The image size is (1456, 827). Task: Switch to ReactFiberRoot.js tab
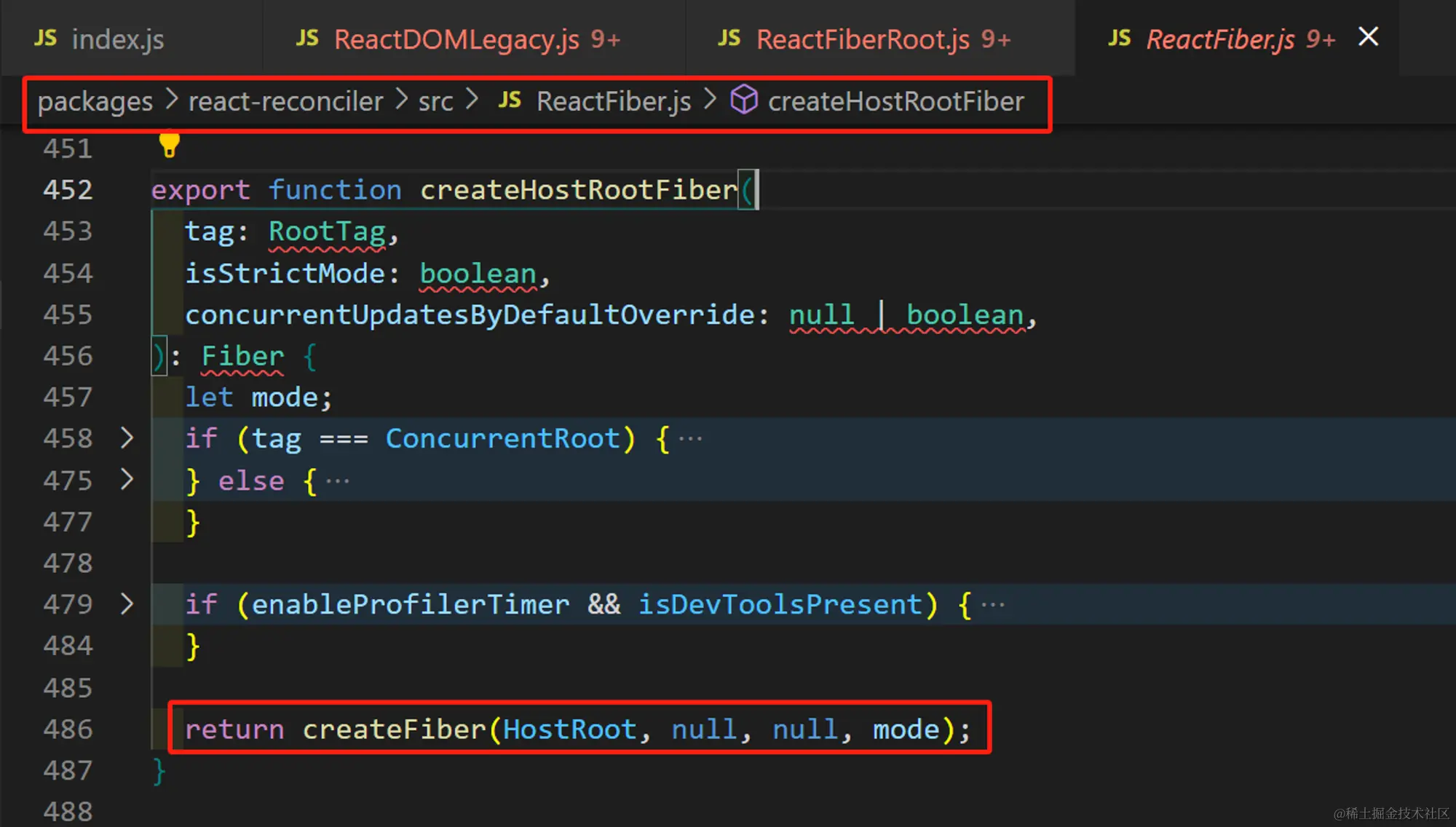click(863, 39)
